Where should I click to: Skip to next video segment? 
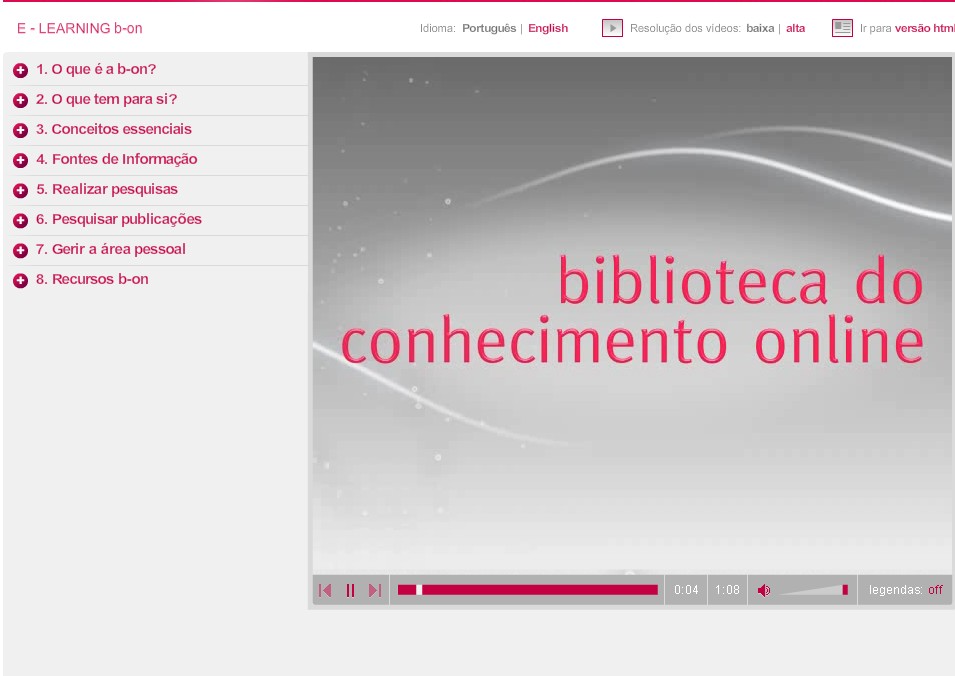pos(375,590)
